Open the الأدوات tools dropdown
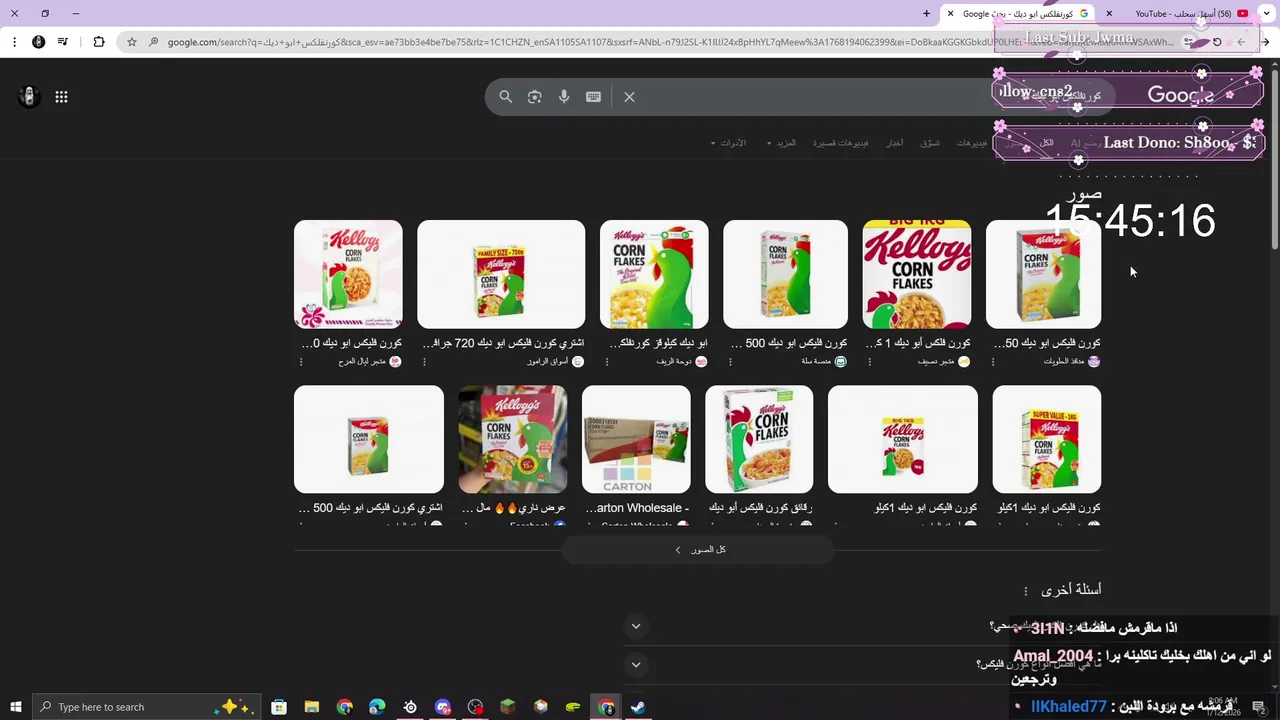The width and height of the screenshot is (1280, 720). 728,143
